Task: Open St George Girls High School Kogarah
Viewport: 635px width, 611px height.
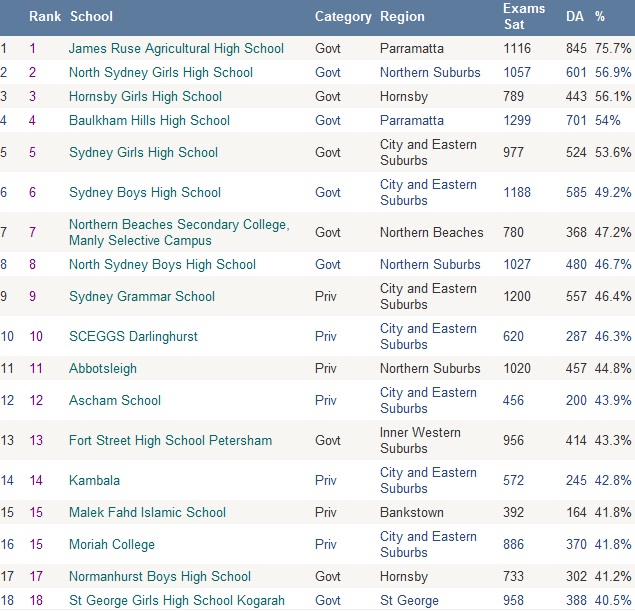Action: [177, 600]
